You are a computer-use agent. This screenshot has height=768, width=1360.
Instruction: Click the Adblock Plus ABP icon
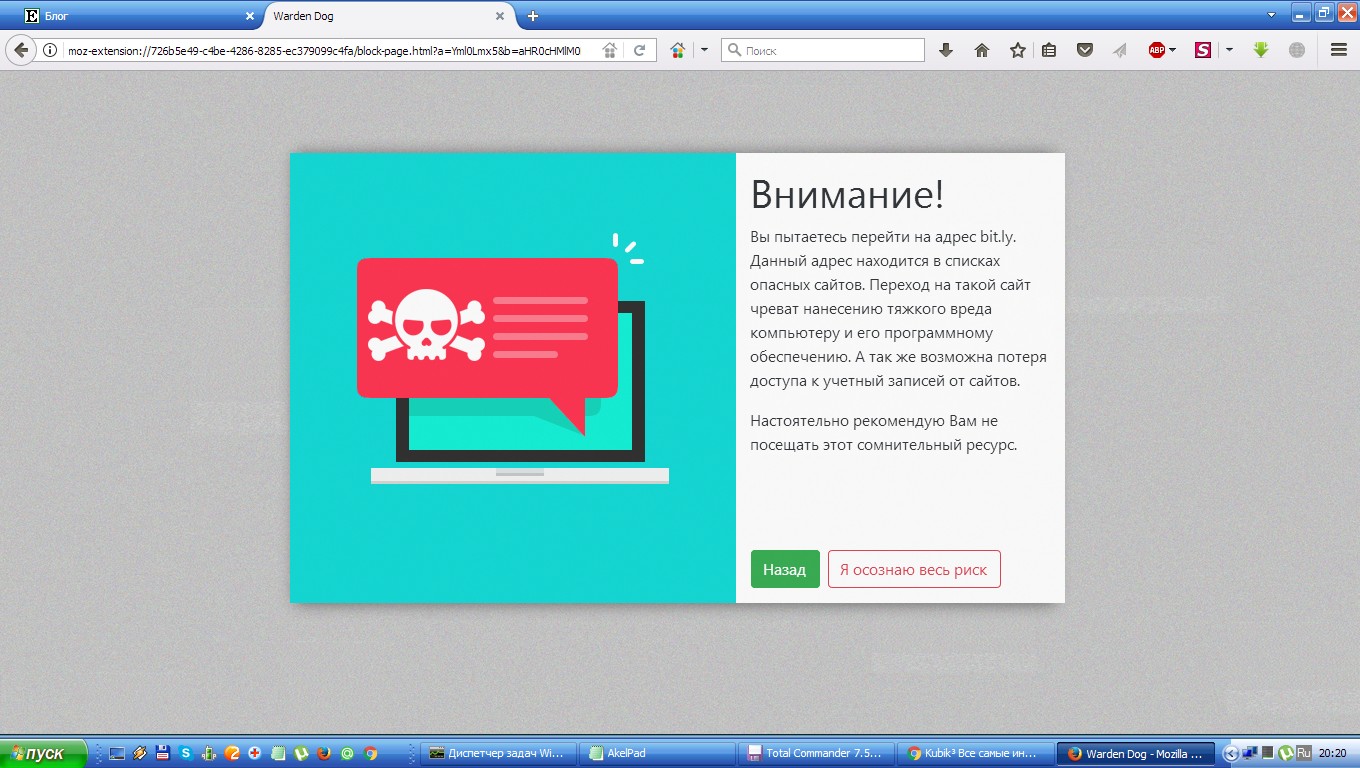click(x=1156, y=50)
